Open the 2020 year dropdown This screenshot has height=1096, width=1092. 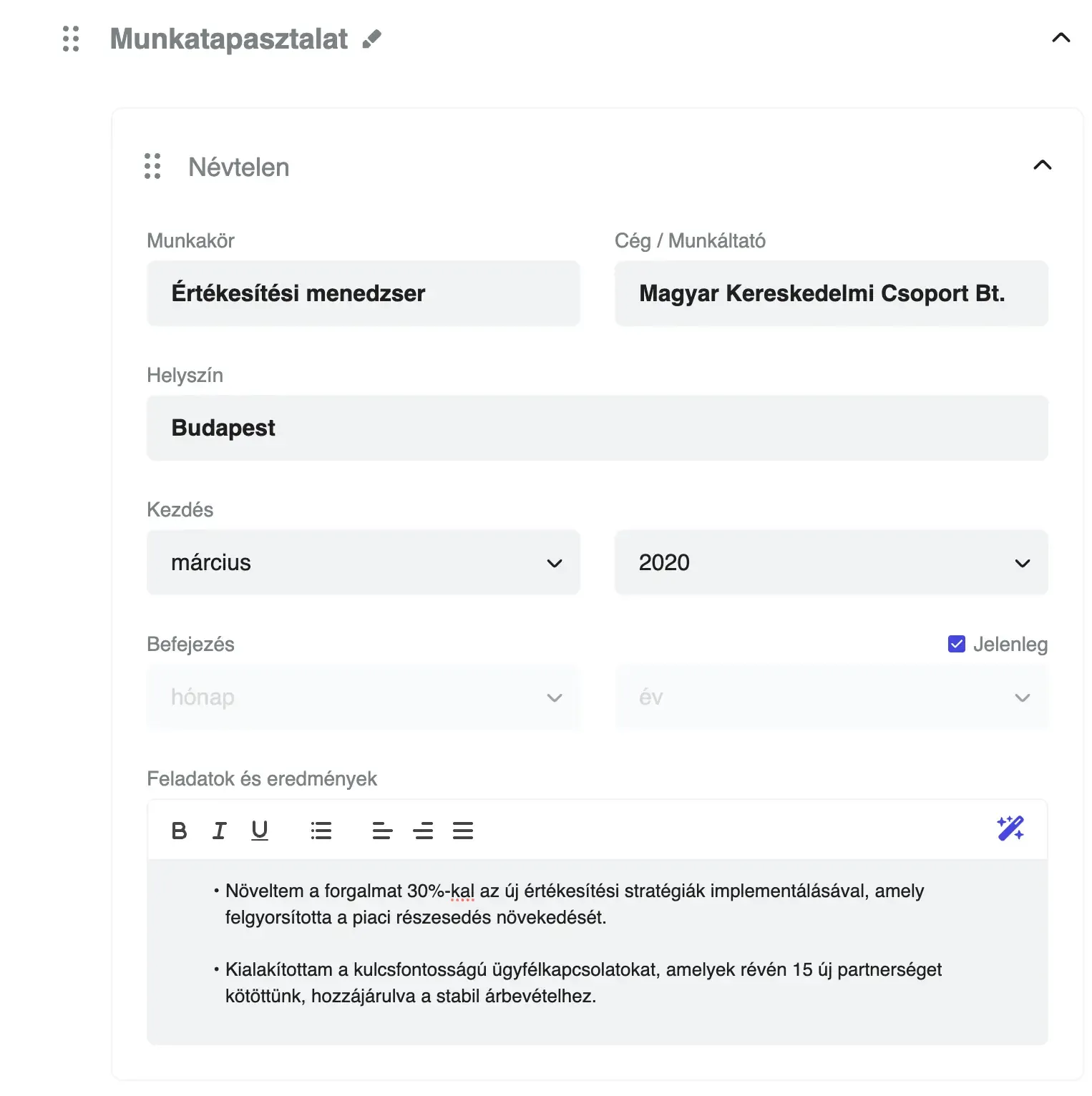(830, 562)
